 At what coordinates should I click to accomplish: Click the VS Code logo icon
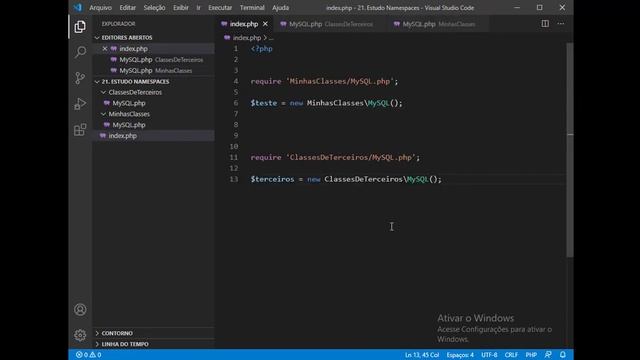[x=78, y=7]
